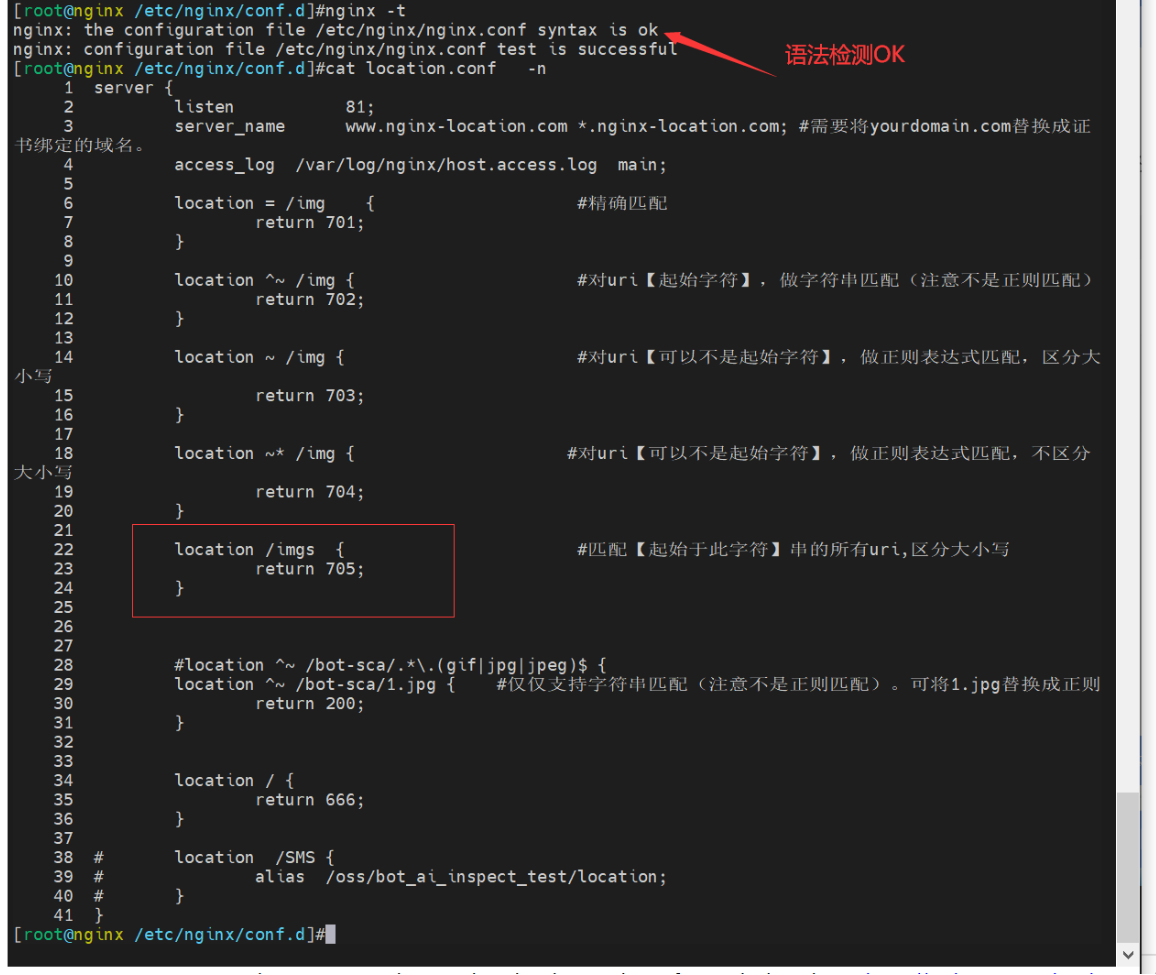Click '*.nginx-location.com;' wildcard domain
This screenshot has width=1156, height=975.
click(x=683, y=126)
